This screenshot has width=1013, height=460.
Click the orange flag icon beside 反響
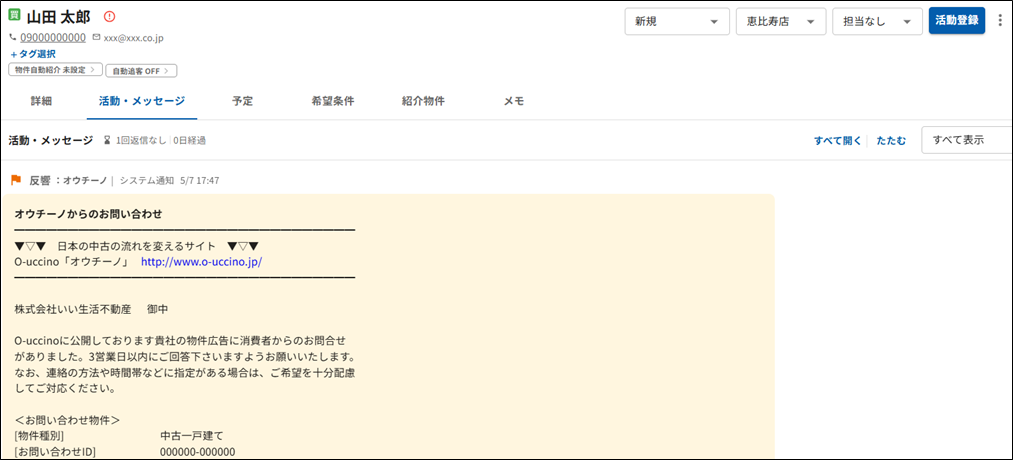tap(16, 180)
